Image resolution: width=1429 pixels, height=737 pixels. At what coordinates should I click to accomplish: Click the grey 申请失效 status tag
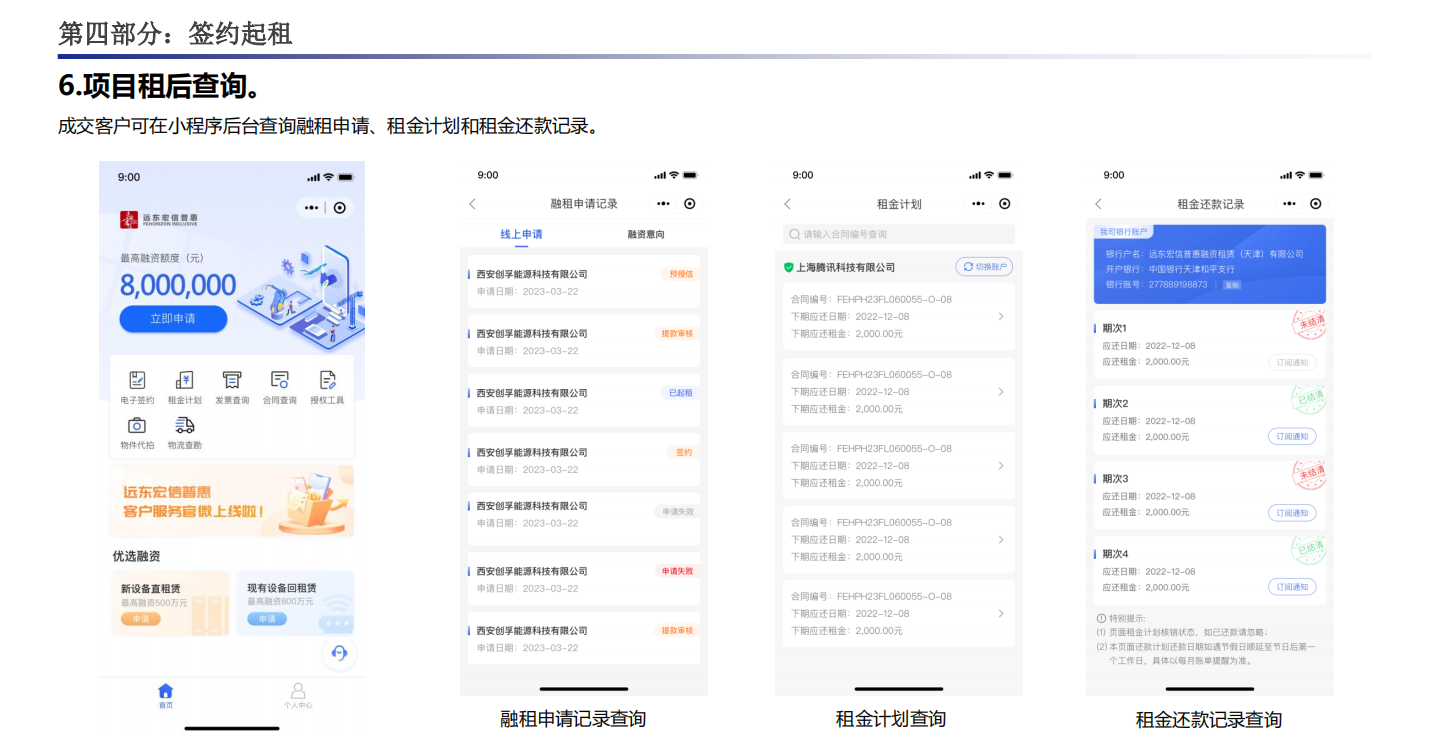click(x=677, y=512)
